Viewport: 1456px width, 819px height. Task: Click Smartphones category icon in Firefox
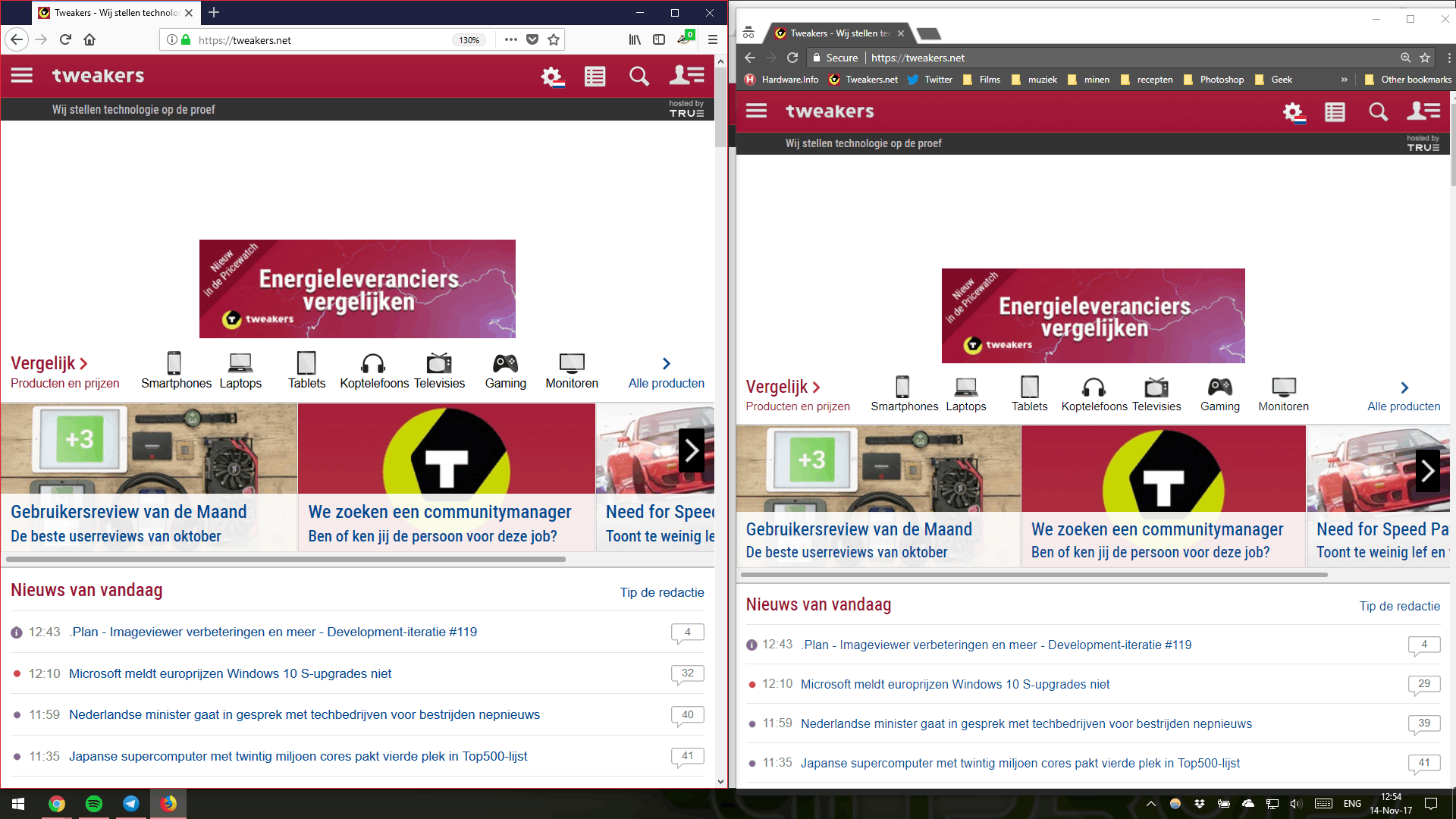(174, 363)
